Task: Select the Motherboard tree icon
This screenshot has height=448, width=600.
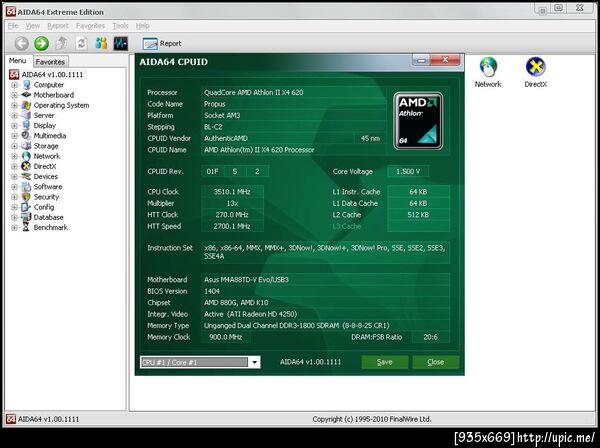Action: tap(26, 95)
